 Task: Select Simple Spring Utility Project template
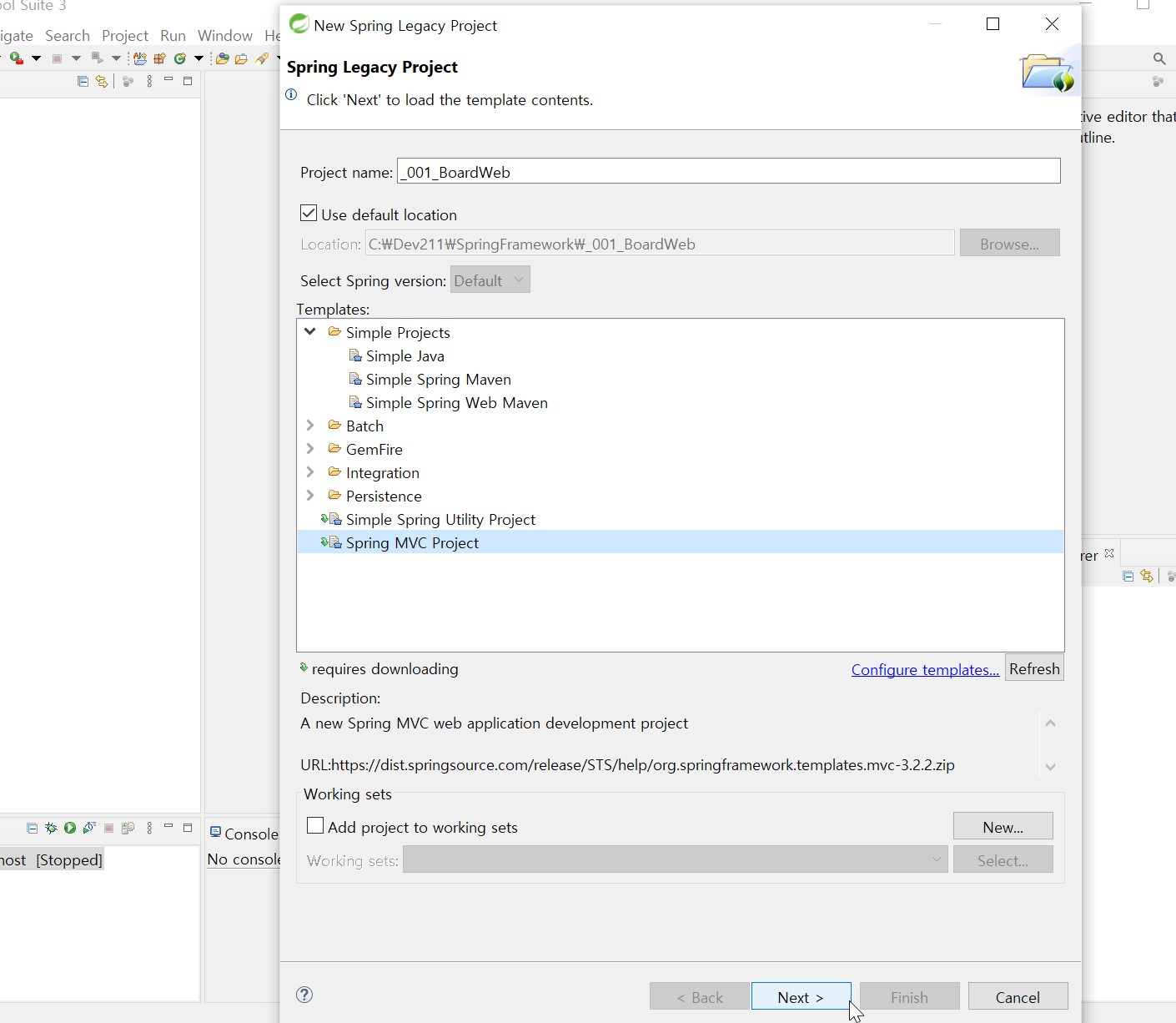coord(440,519)
